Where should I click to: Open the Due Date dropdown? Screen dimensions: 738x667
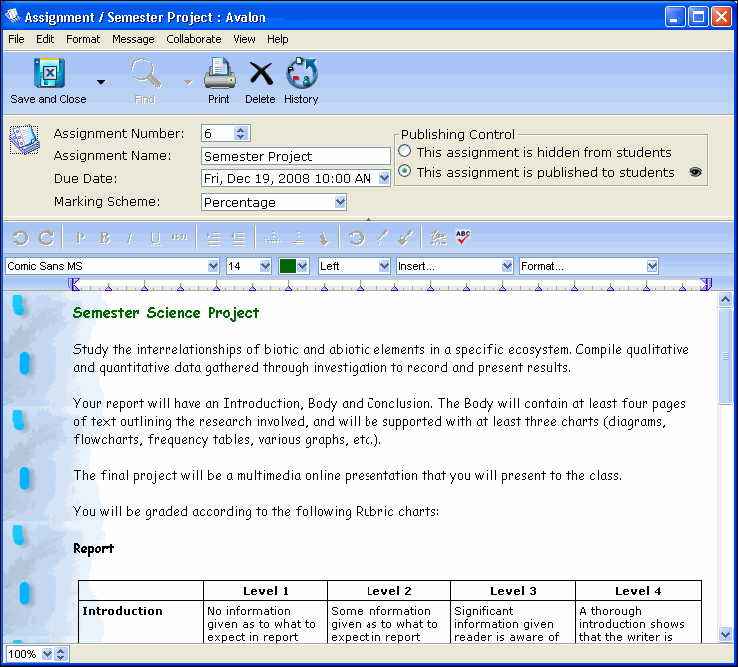[384, 179]
